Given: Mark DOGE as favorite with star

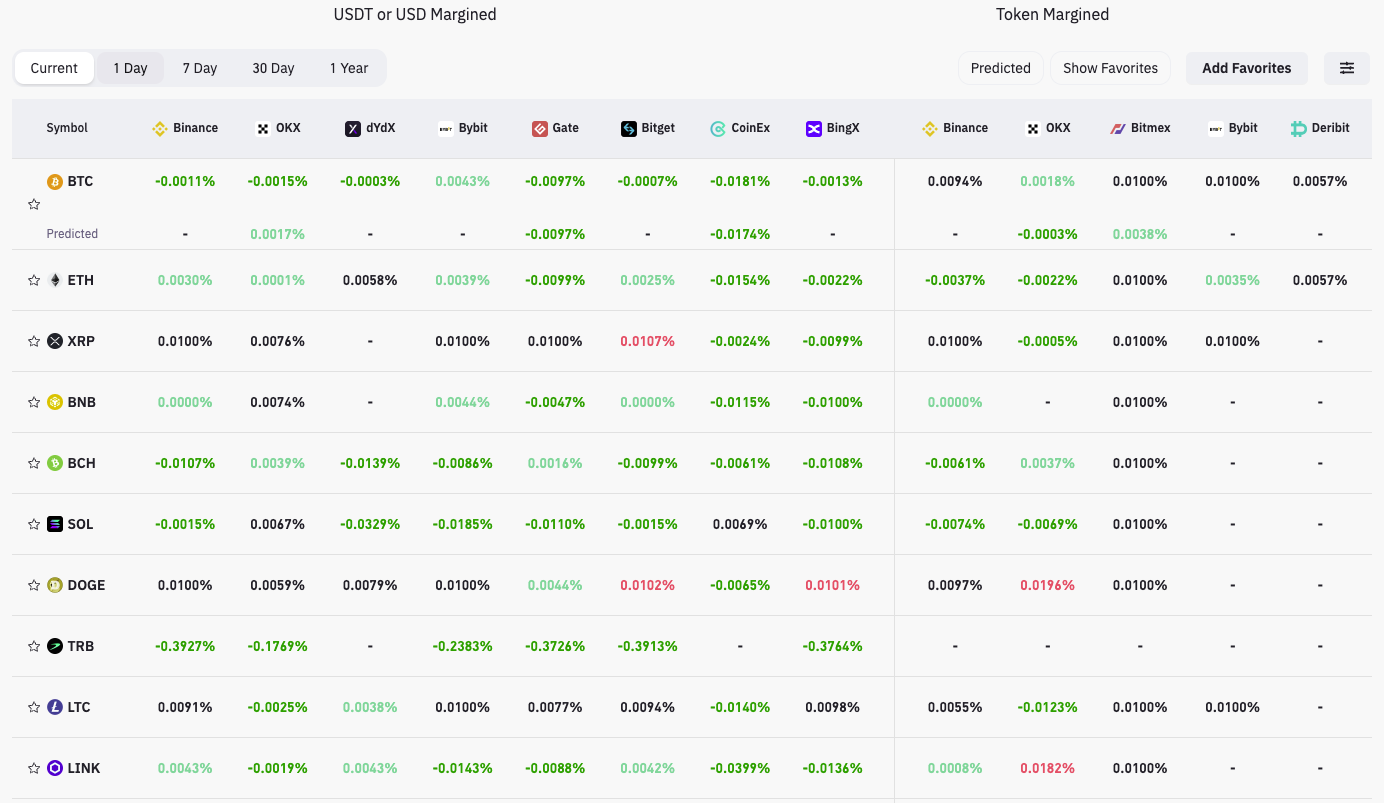Looking at the screenshot, I should pyautogui.click(x=33, y=585).
